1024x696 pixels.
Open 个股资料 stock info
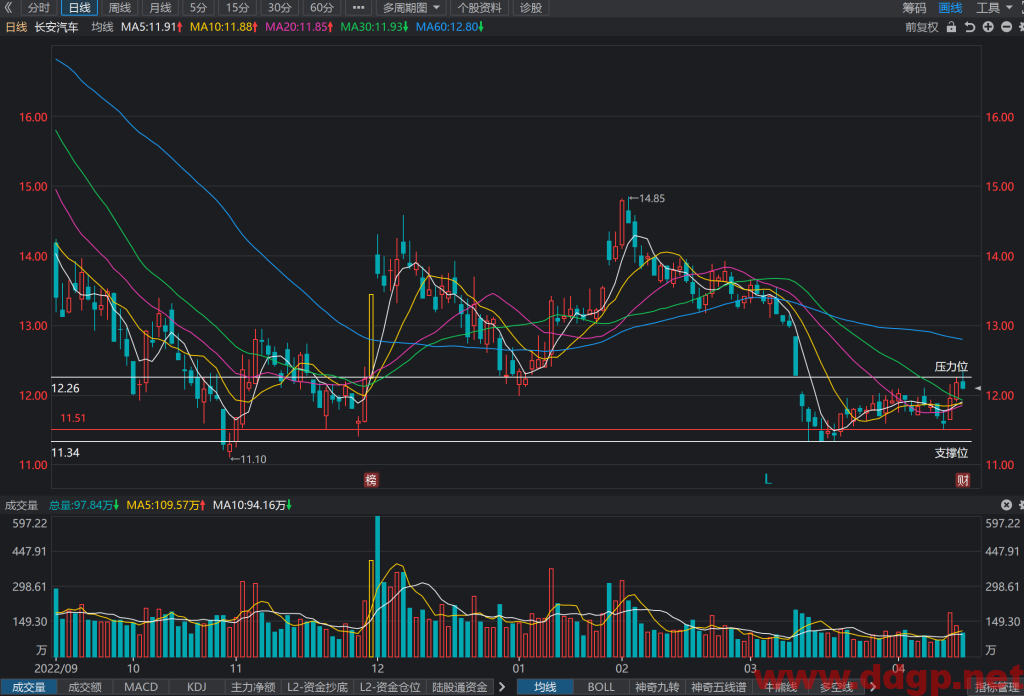click(479, 8)
